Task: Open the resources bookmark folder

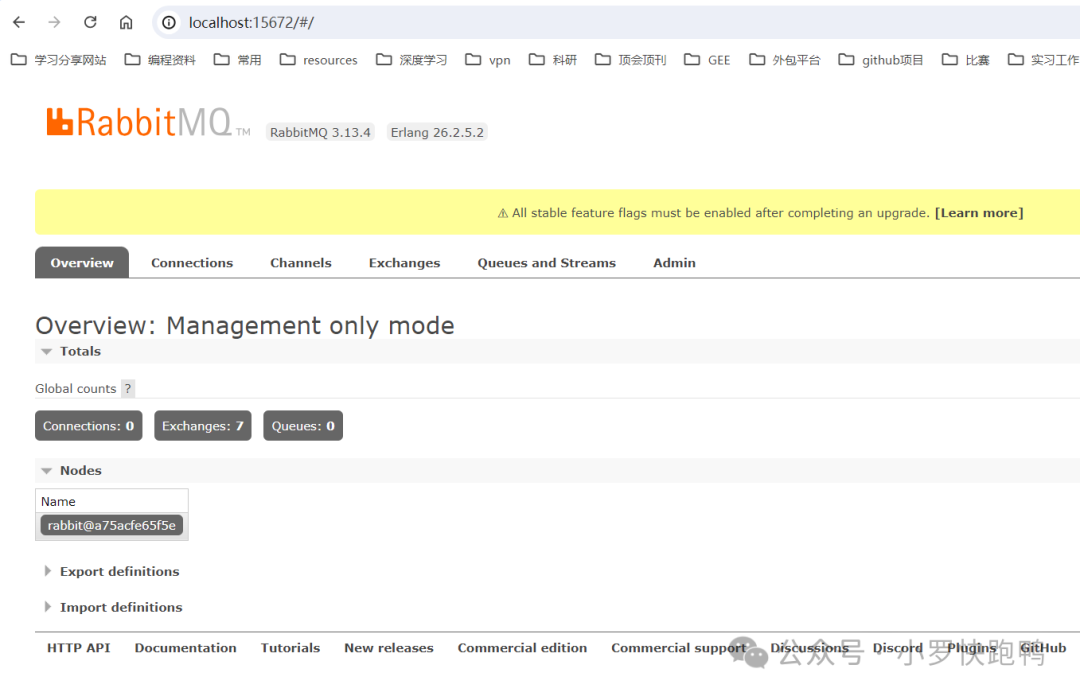Action: (x=319, y=60)
